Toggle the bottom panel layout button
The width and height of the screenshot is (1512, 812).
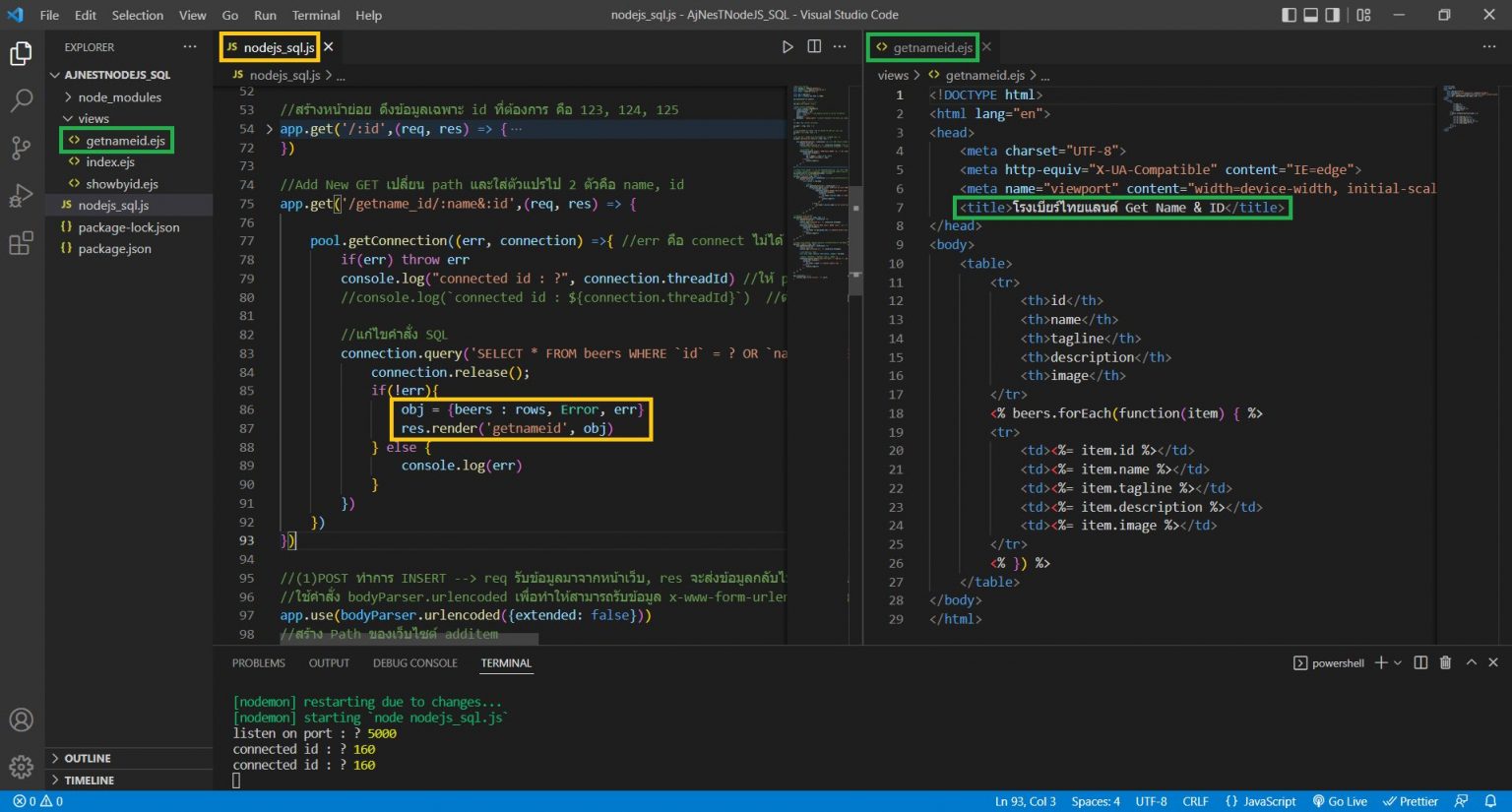(1310, 15)
